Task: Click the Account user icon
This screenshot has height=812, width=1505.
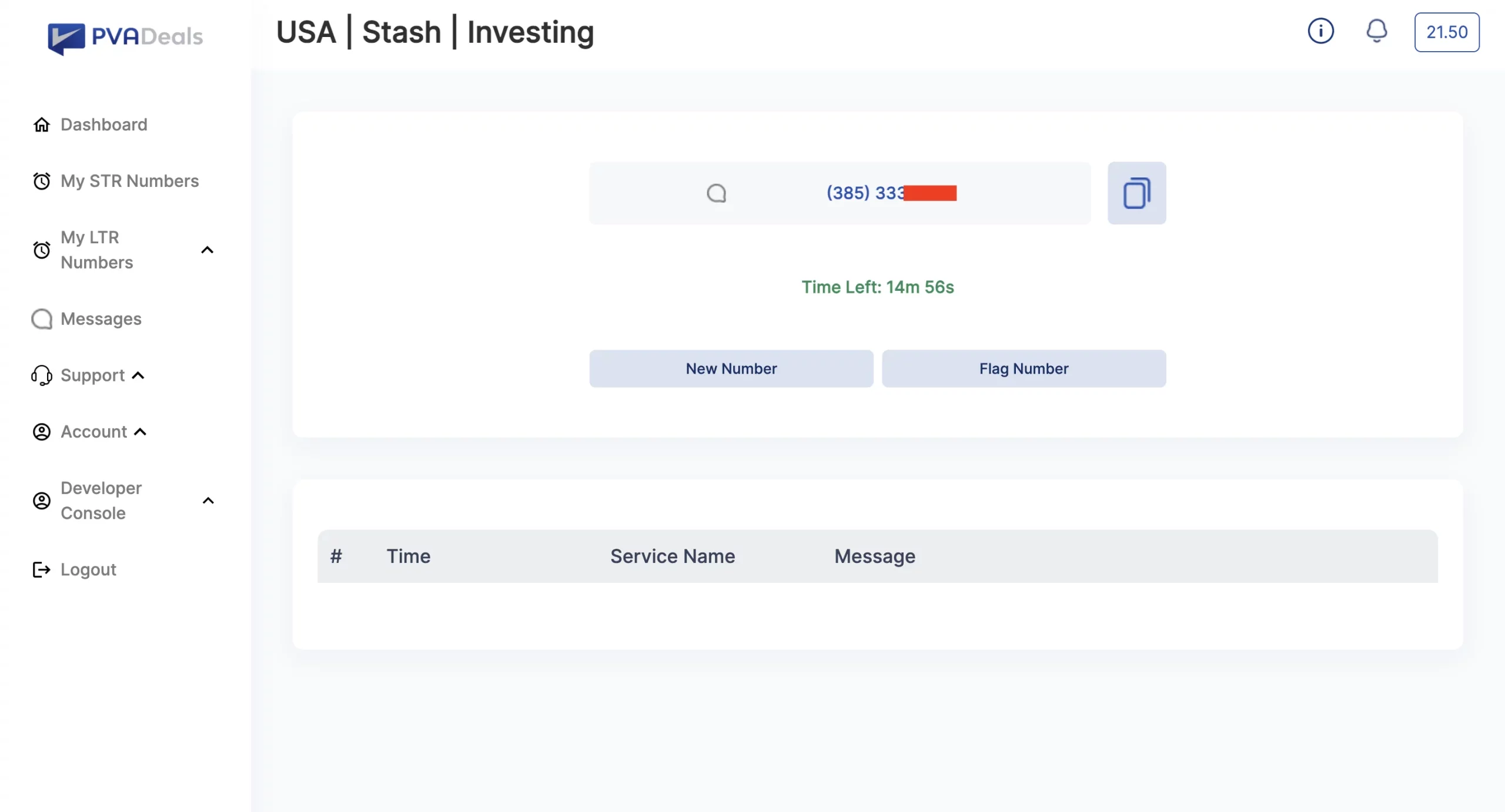Action: coord(42,432)
